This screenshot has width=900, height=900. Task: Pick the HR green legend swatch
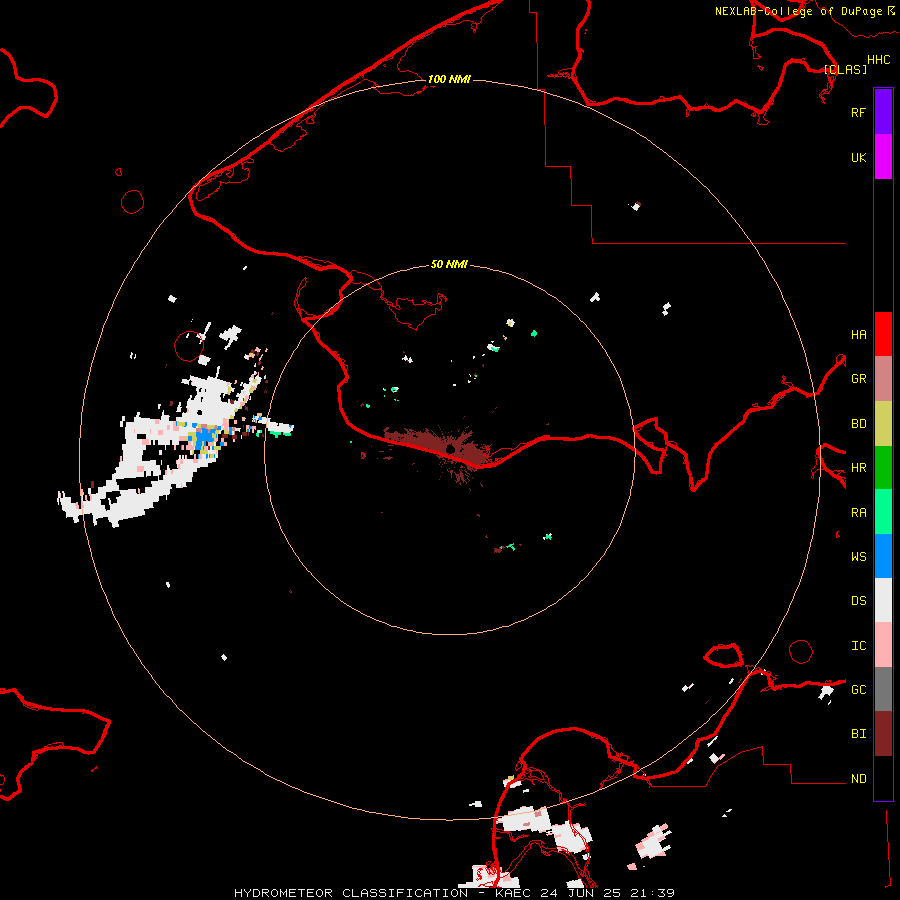883,468
